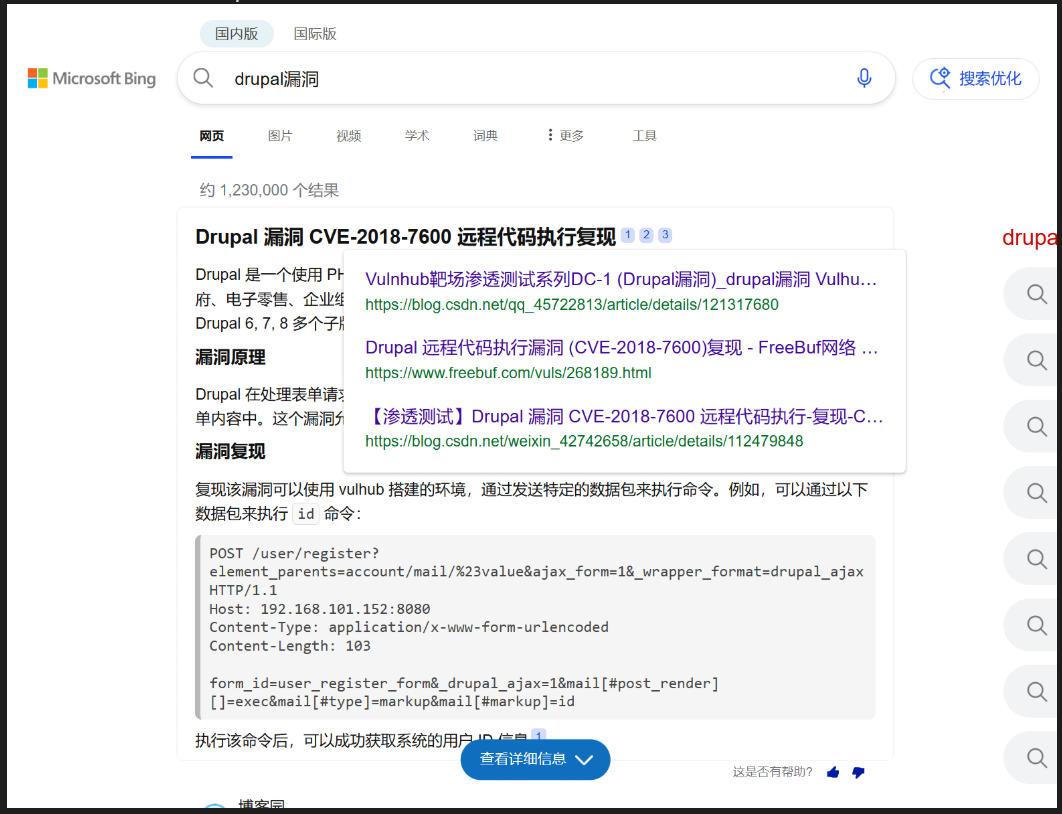Click the drupal漏洞 search input field
1062x814 pixels.
pyautogui.click(x=535, y=79)
